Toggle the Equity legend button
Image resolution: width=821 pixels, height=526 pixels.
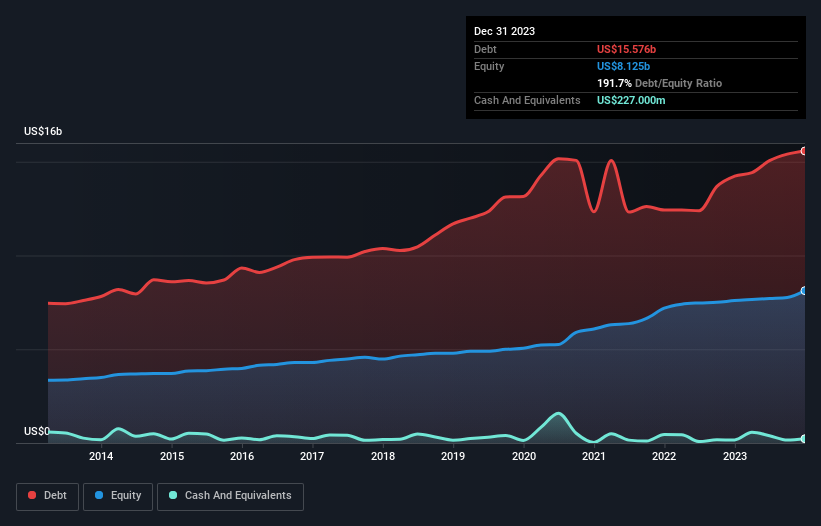point(118,496)
